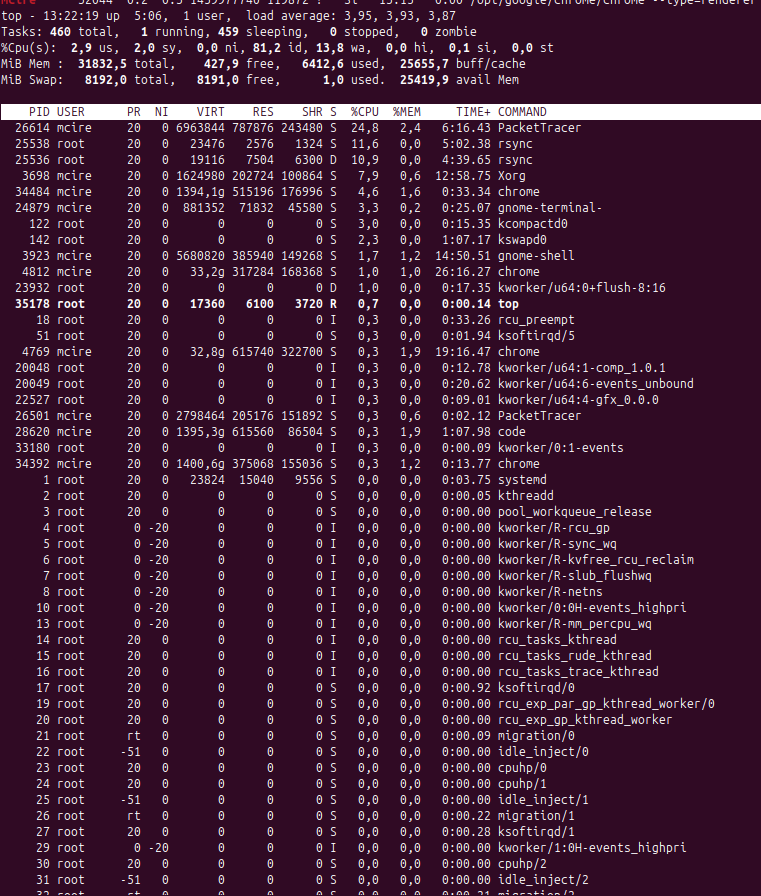Click the TIME+ column header

point(472,111)
